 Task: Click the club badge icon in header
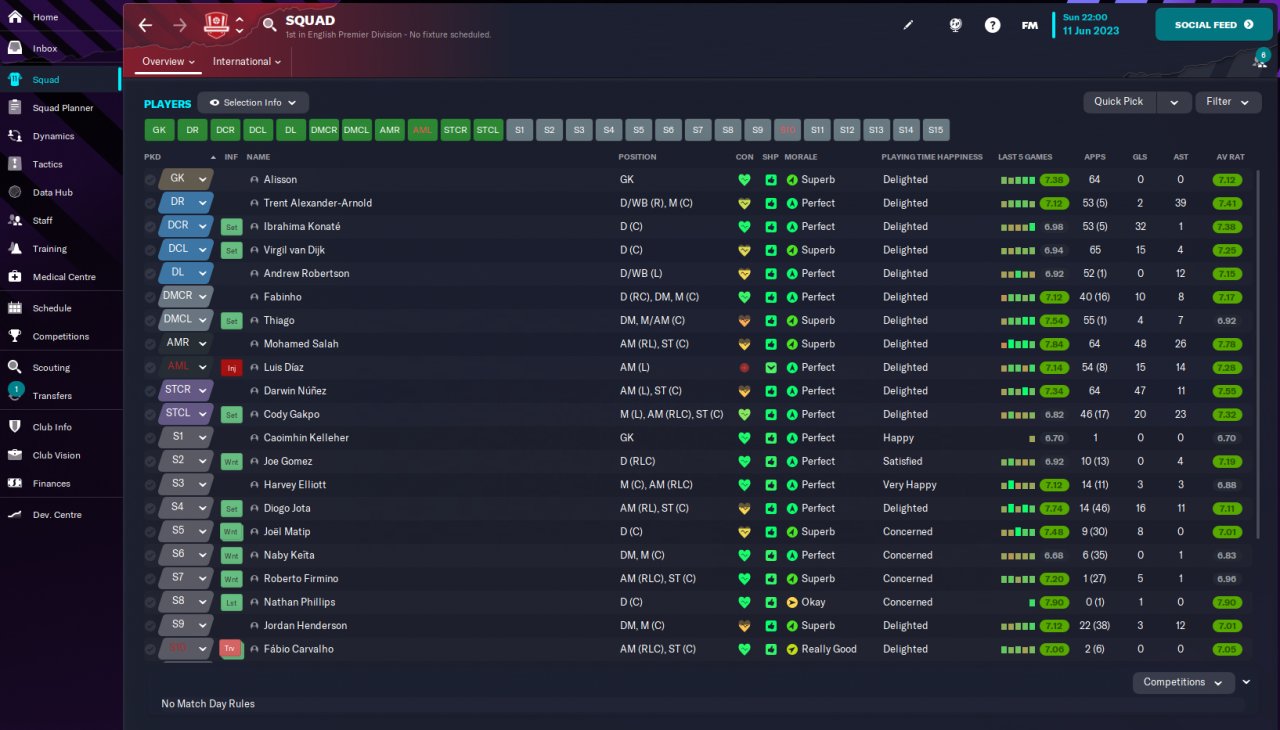click(x=216, y=25)
